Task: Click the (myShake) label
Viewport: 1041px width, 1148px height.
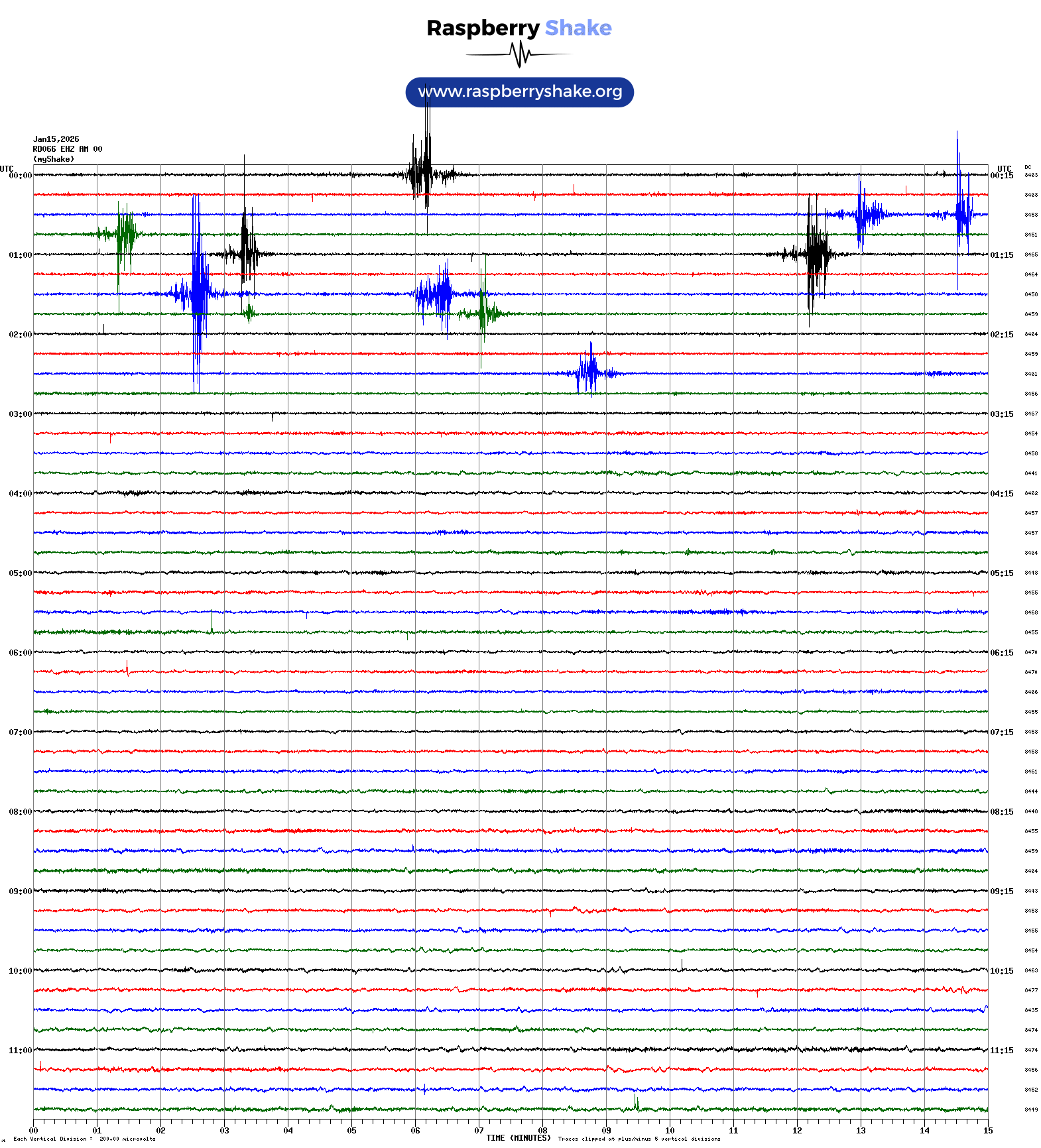Action: pos(53,159)
